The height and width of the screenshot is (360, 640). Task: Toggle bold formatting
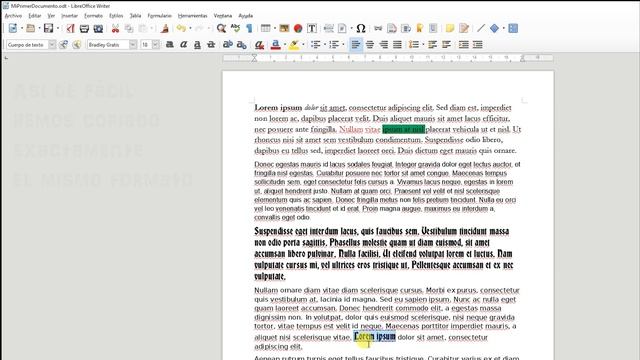click(170, 44)
